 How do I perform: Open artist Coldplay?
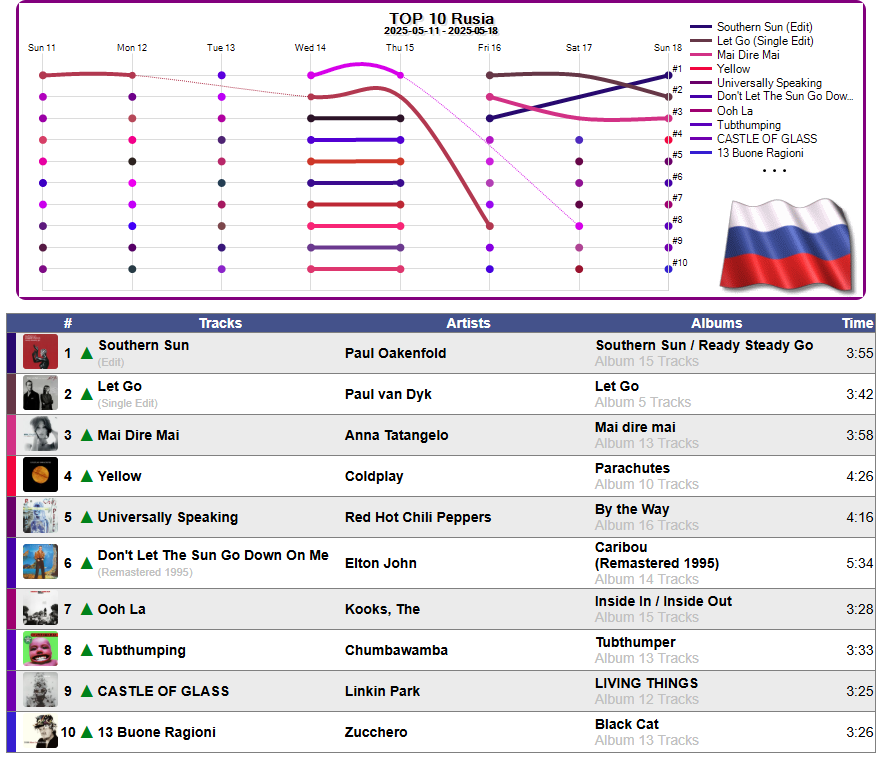(374, 476)
